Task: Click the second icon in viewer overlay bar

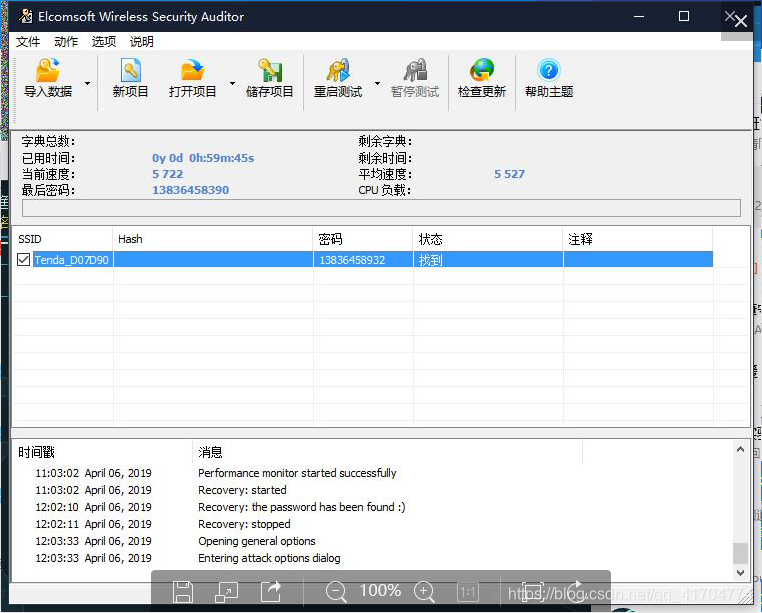Action: [x=226, y=592]
